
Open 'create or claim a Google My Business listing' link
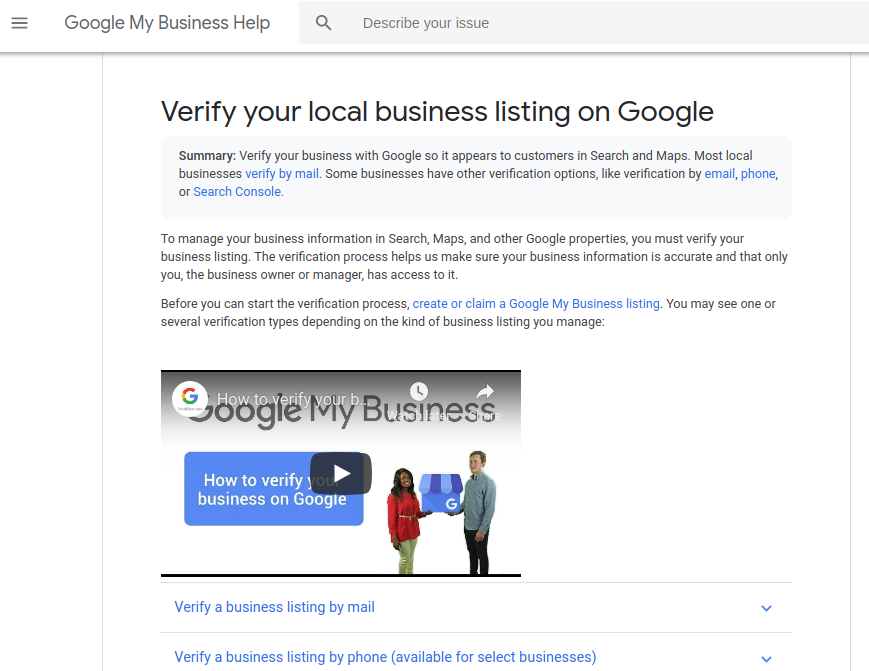click(536, 304)
